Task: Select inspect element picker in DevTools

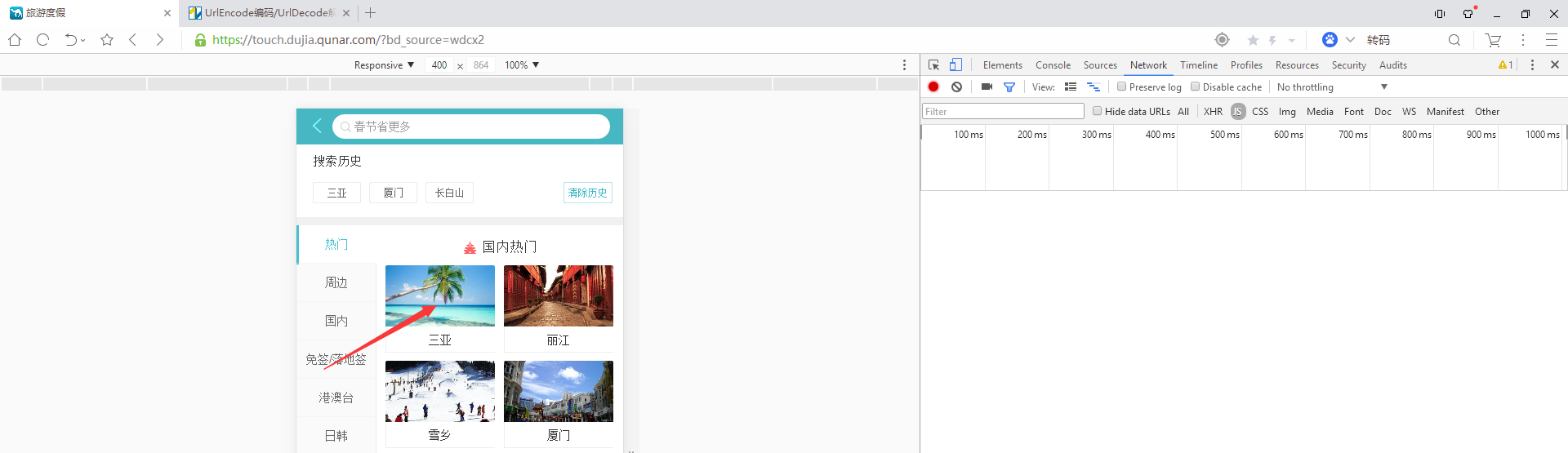Action: pos(934,64)
